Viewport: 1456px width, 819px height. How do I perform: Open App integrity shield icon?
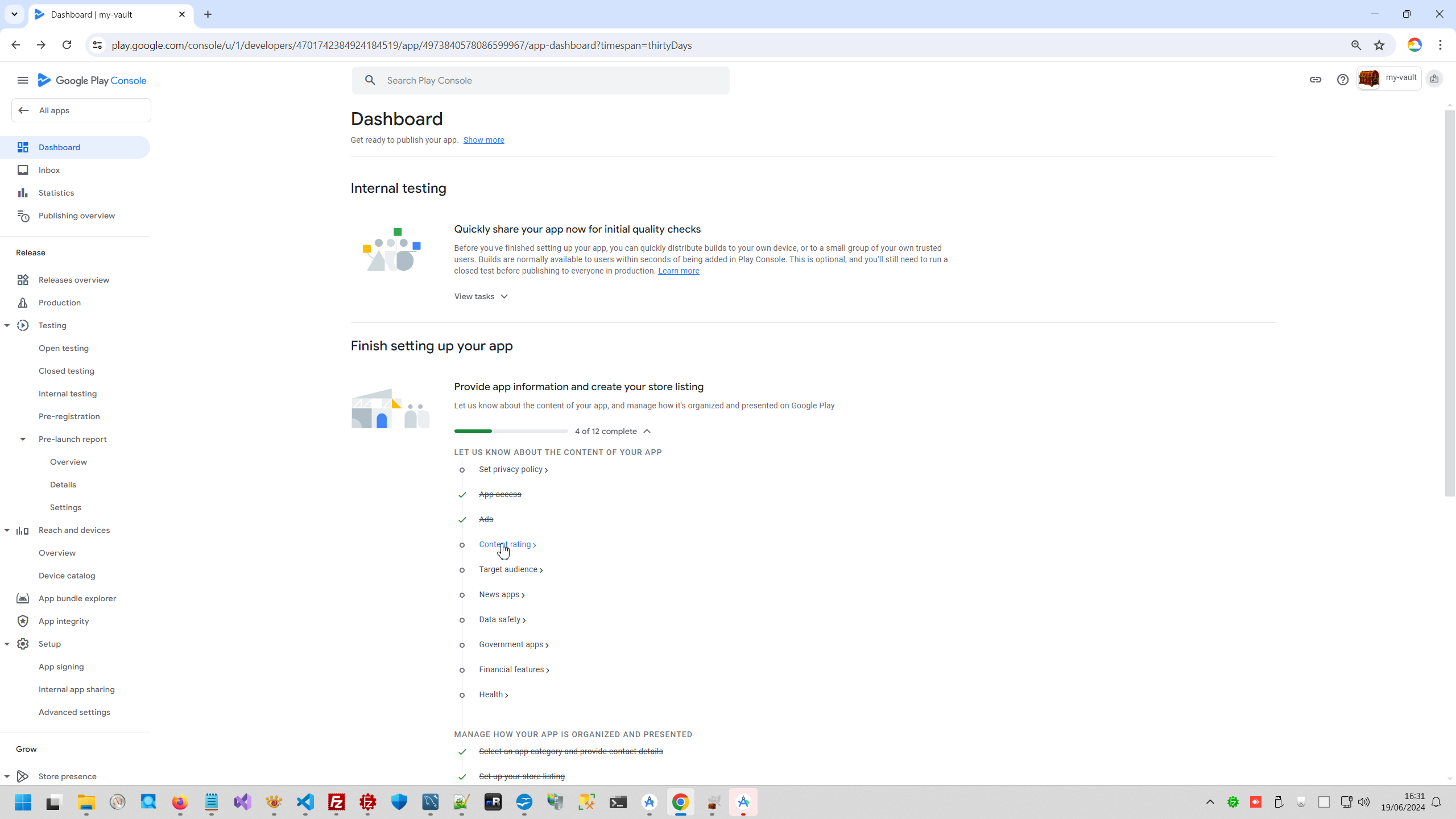tap(23, 621)
